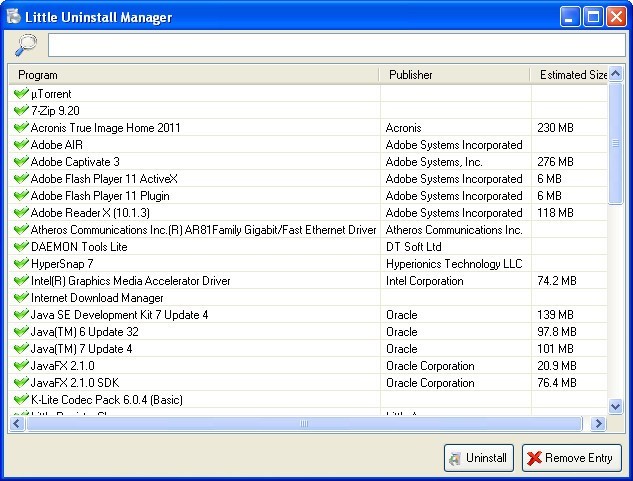633x481 pixels.
Task: Click the green check icon beside 7-Zip 9.20
Action: point(21,111)
